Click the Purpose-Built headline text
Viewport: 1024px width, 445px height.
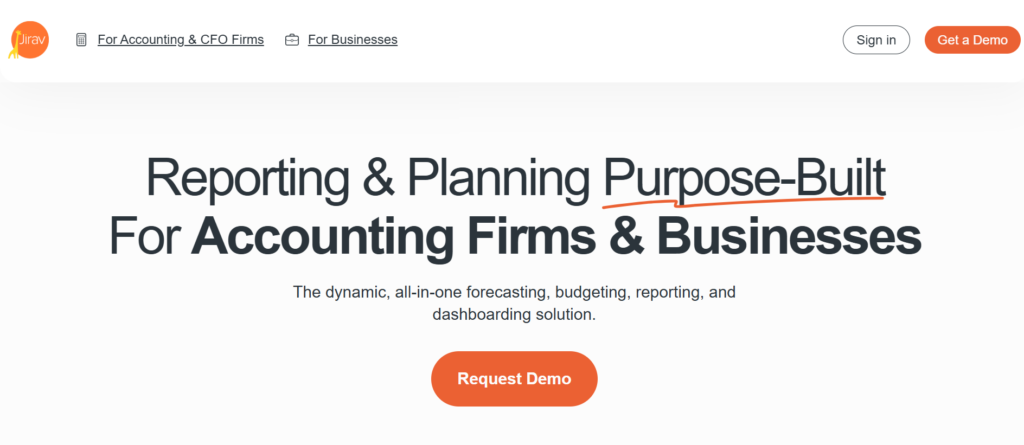(x=744, y=179)
